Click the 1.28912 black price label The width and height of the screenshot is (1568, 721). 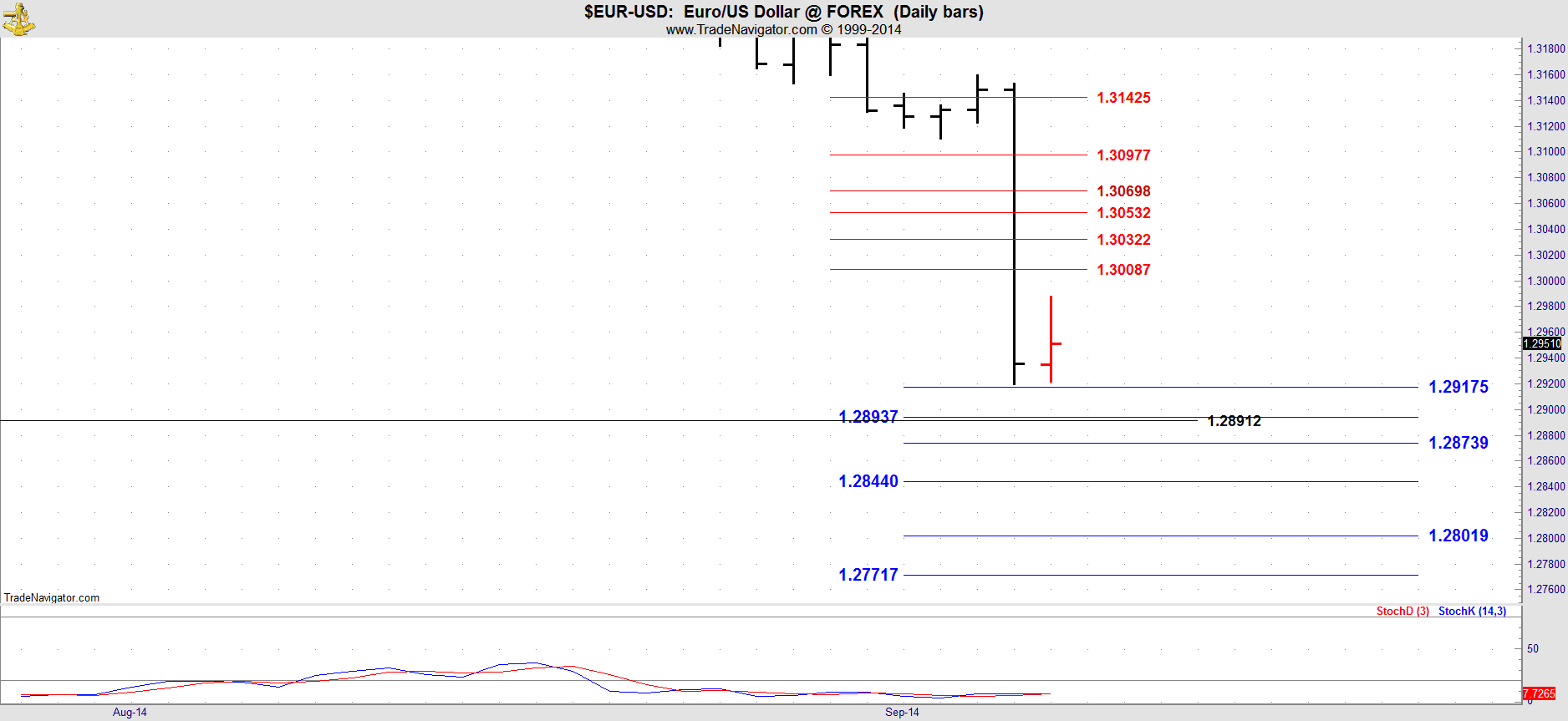[1235, 421]
